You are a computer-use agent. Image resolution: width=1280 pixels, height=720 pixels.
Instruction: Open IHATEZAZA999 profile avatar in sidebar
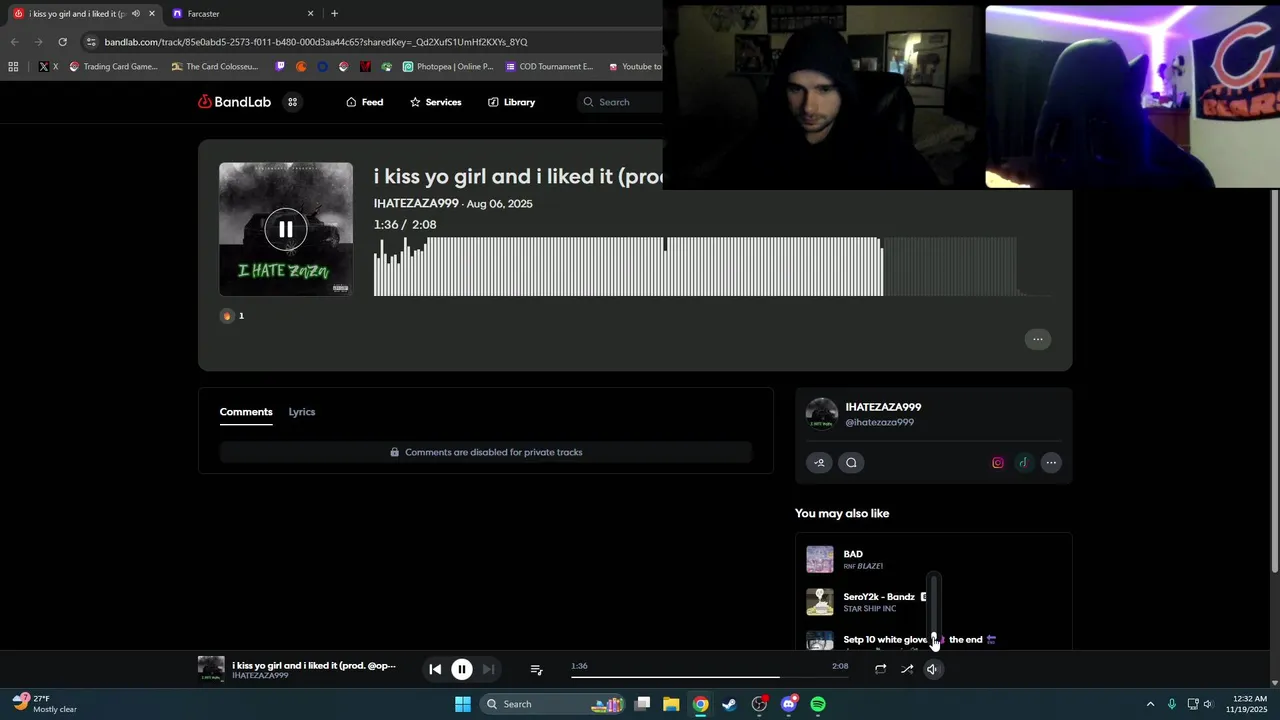[822, 414]
